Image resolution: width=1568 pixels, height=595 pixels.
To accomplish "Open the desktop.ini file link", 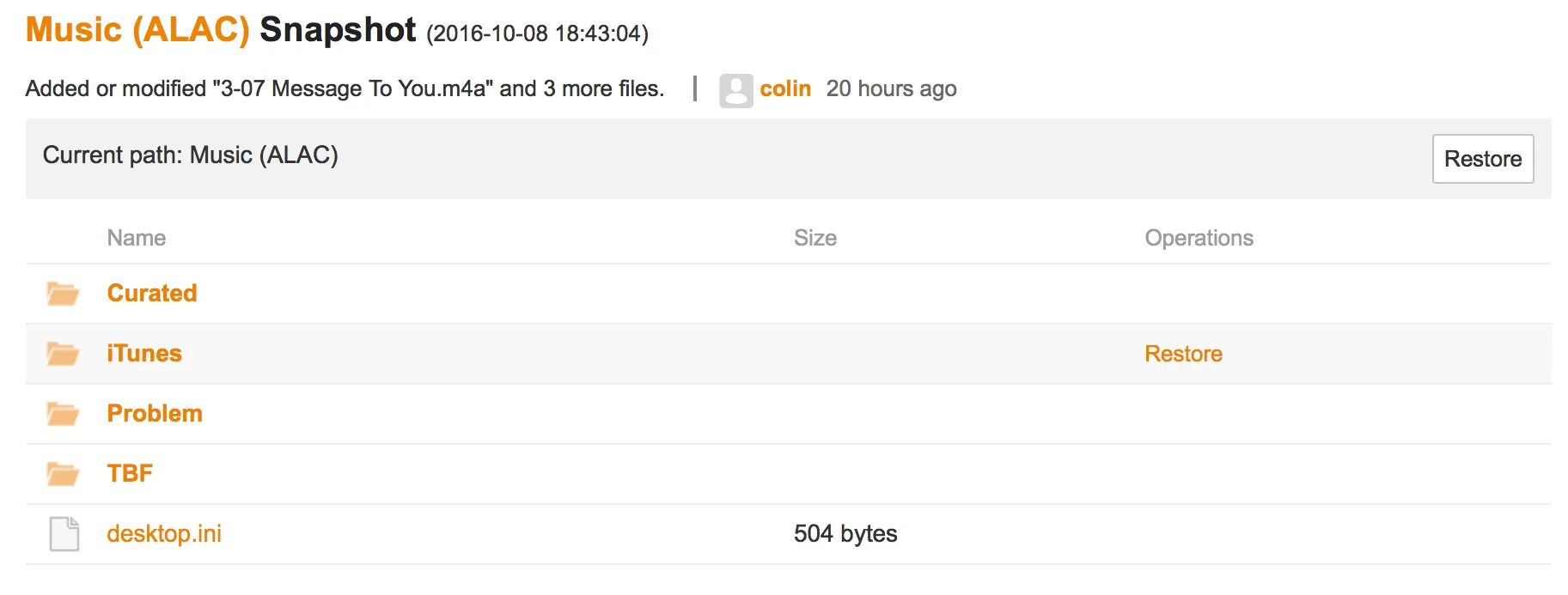I will pos(164,534).
